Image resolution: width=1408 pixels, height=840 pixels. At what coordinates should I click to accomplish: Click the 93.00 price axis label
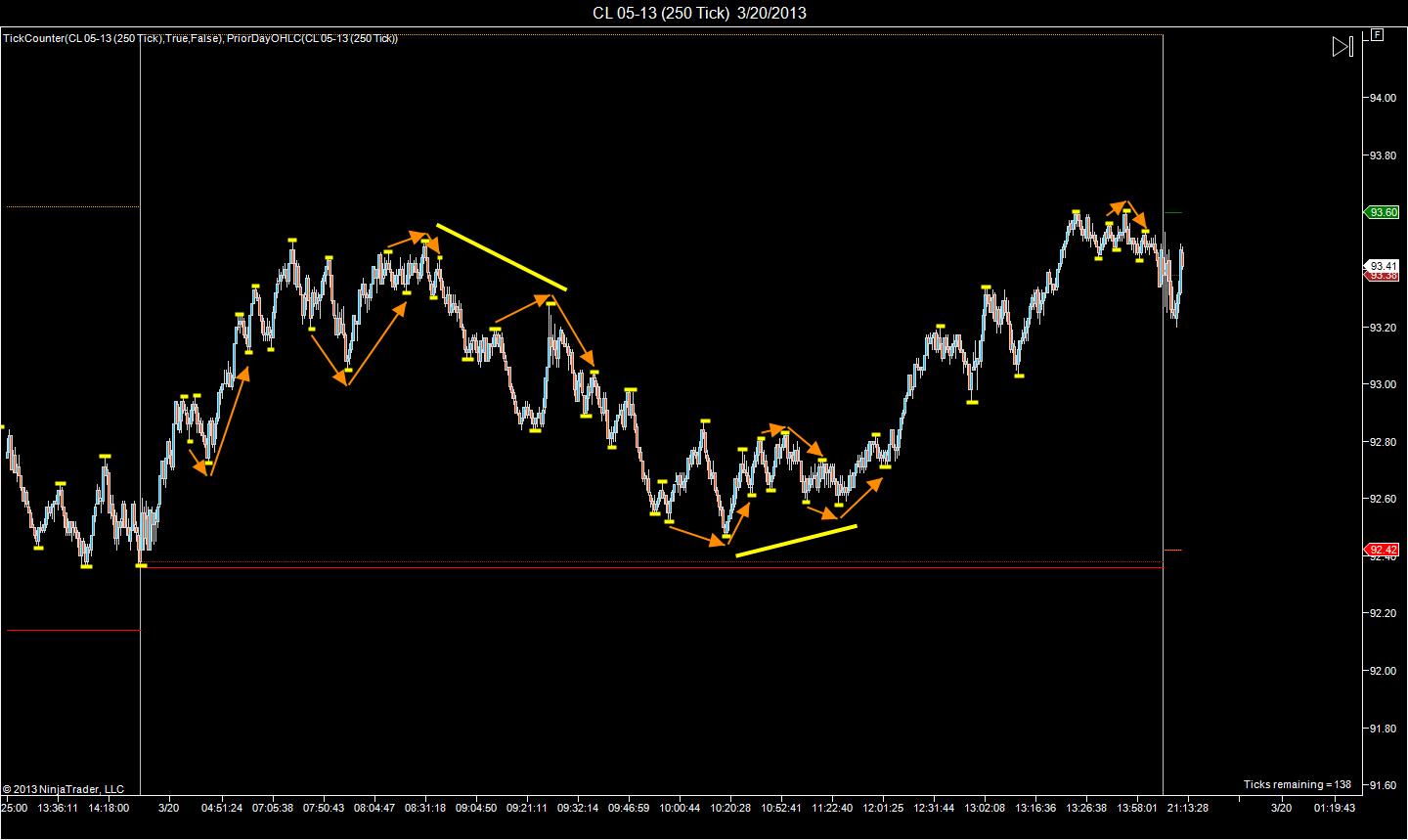point(1384,384)
